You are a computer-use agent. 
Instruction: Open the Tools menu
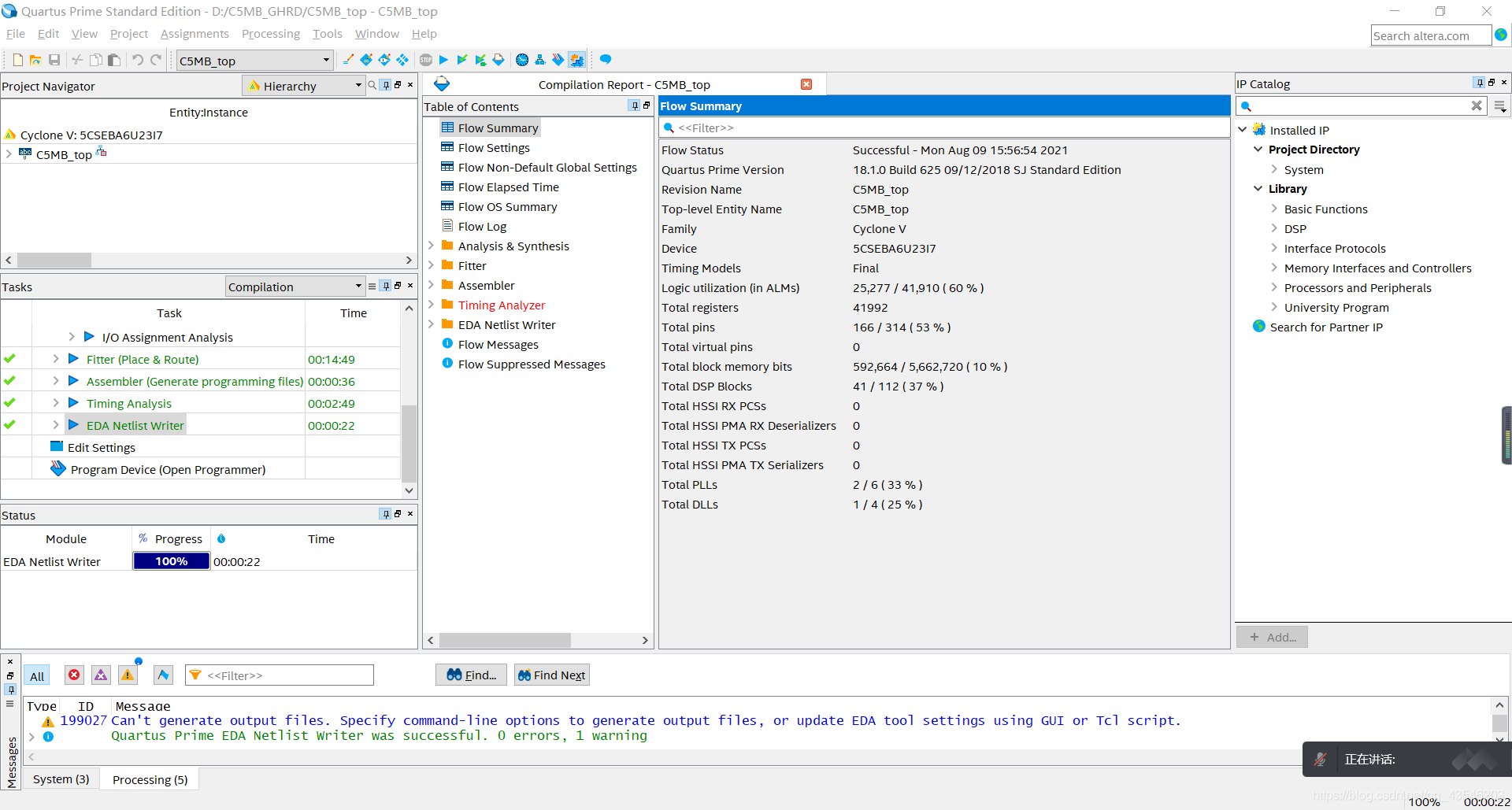(x=327, y=34)
